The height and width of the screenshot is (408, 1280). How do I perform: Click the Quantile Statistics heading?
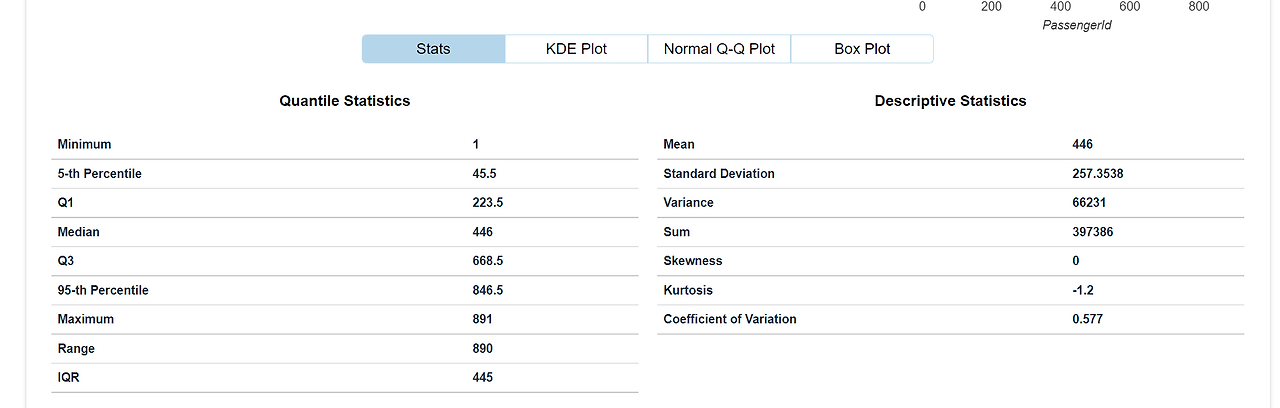345,101
